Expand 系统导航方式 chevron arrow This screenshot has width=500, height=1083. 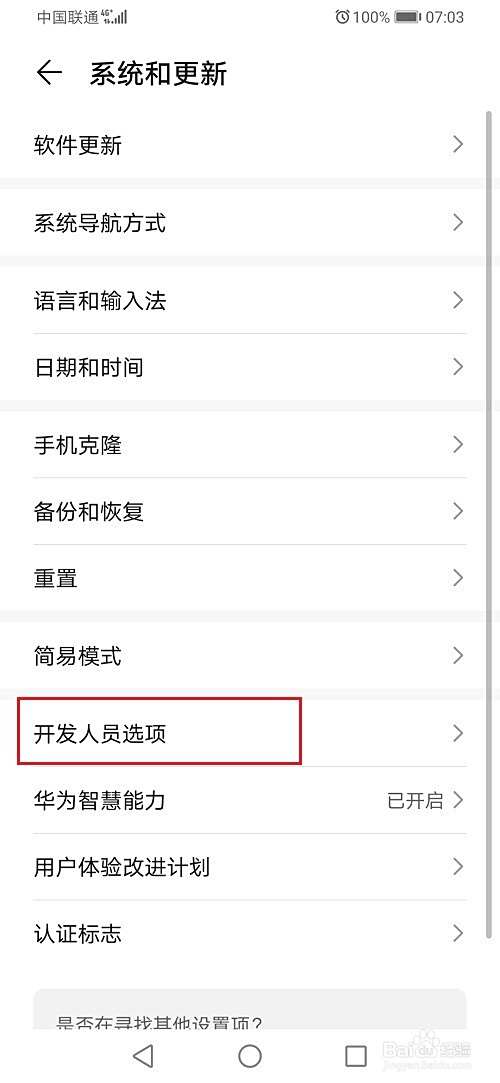(458, 222)
